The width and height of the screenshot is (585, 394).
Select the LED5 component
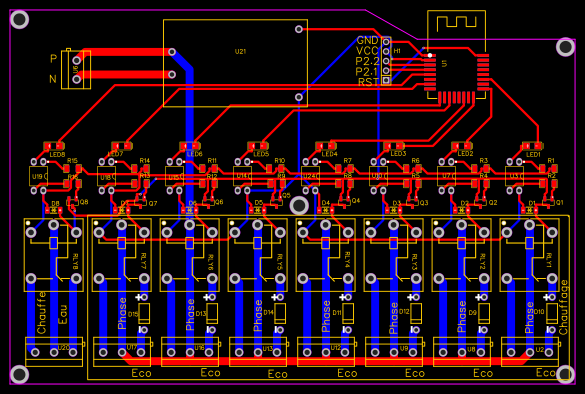258,146
